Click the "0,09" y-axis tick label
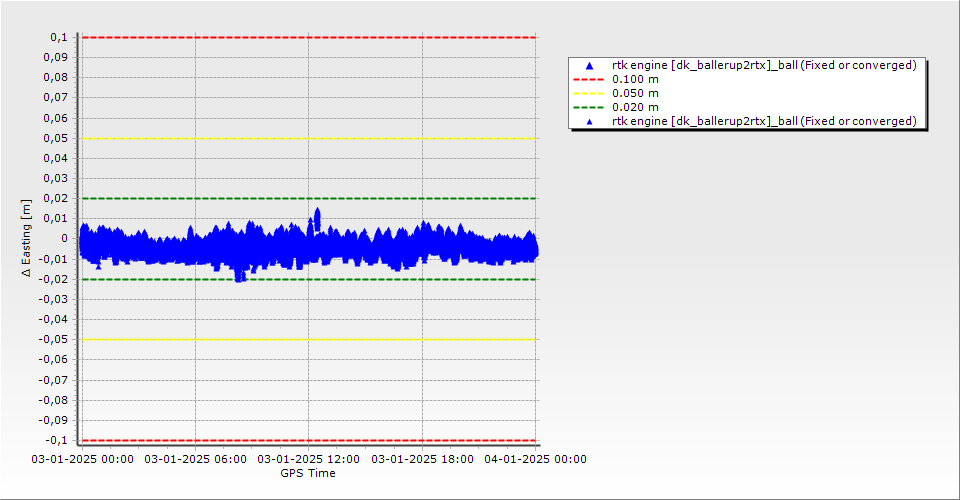This screenshot has width=960, height=500. click(x=56, y=58)
